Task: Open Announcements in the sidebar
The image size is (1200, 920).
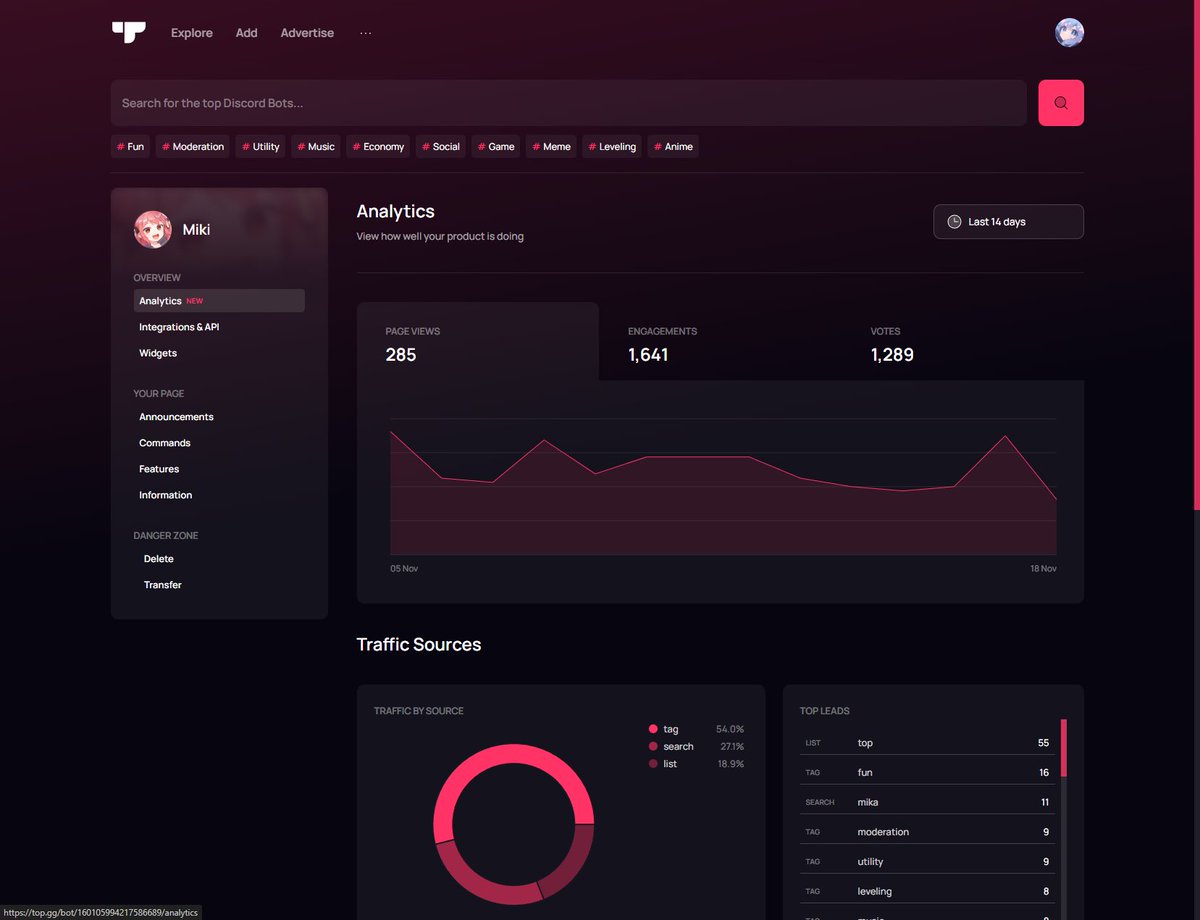Action: 176,417
